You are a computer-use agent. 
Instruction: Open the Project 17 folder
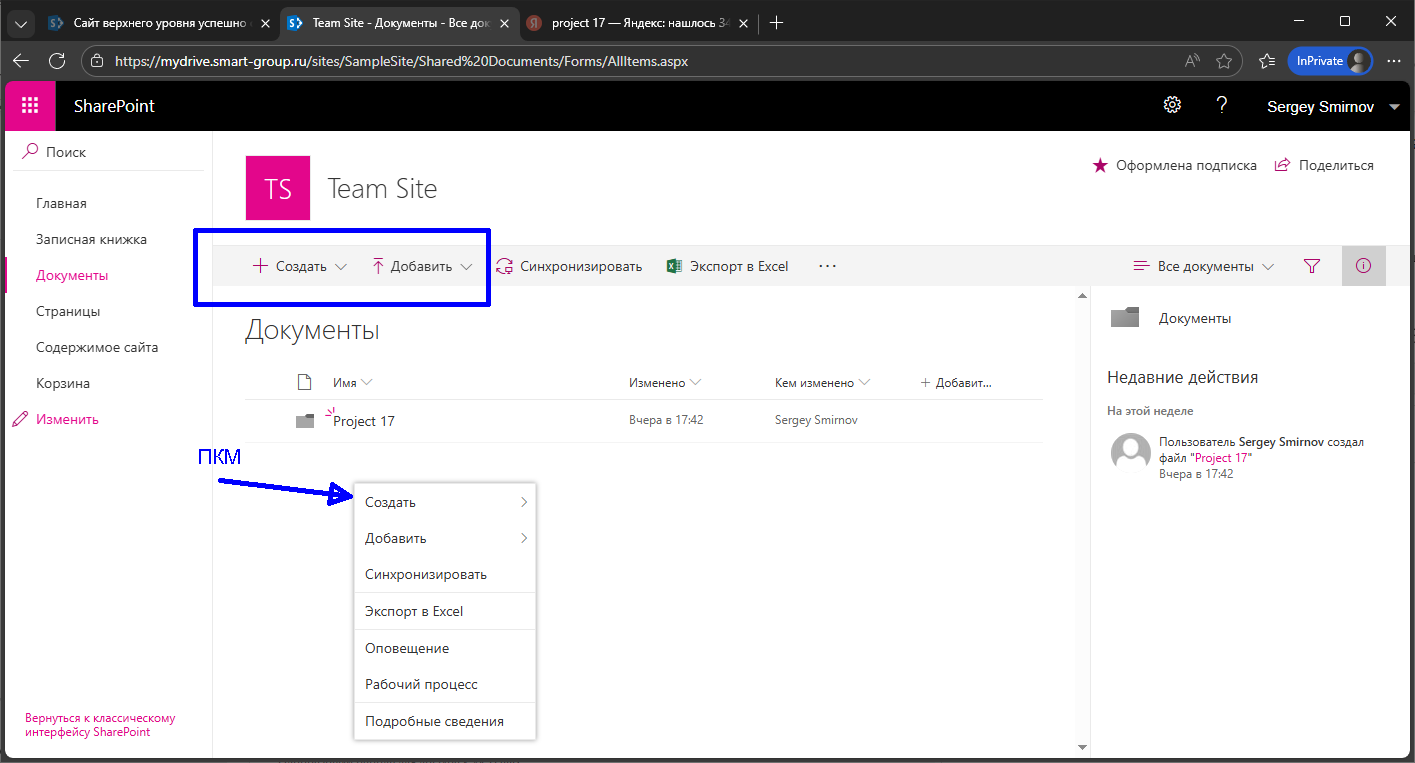(364, 421)
